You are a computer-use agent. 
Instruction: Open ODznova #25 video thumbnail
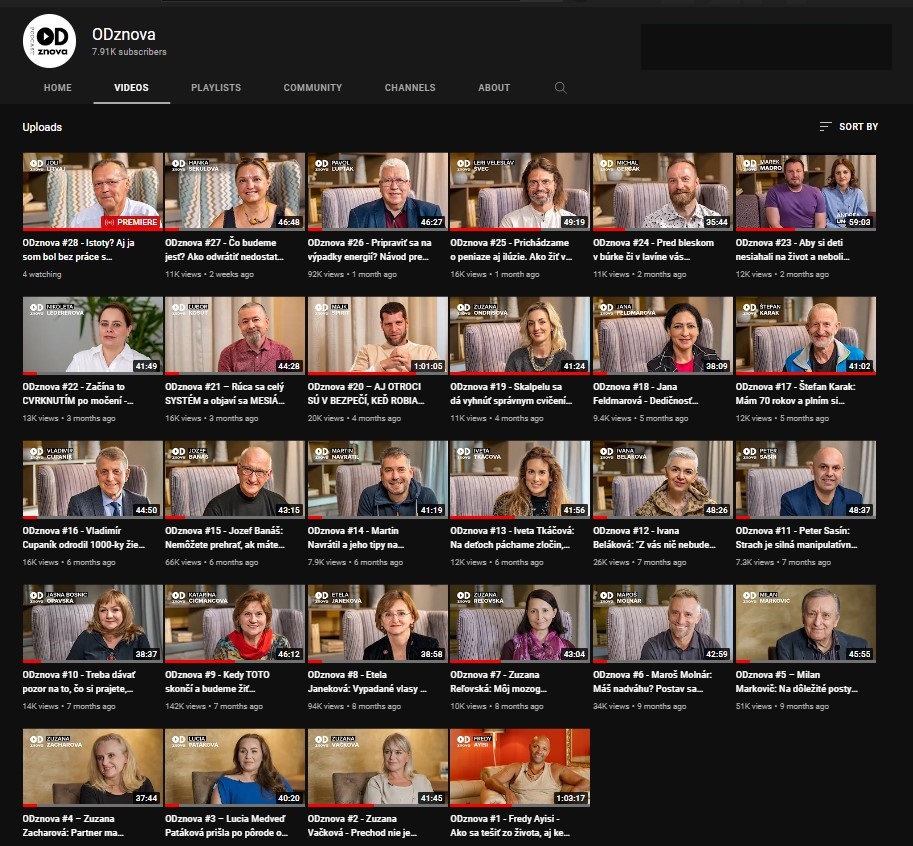520,192
